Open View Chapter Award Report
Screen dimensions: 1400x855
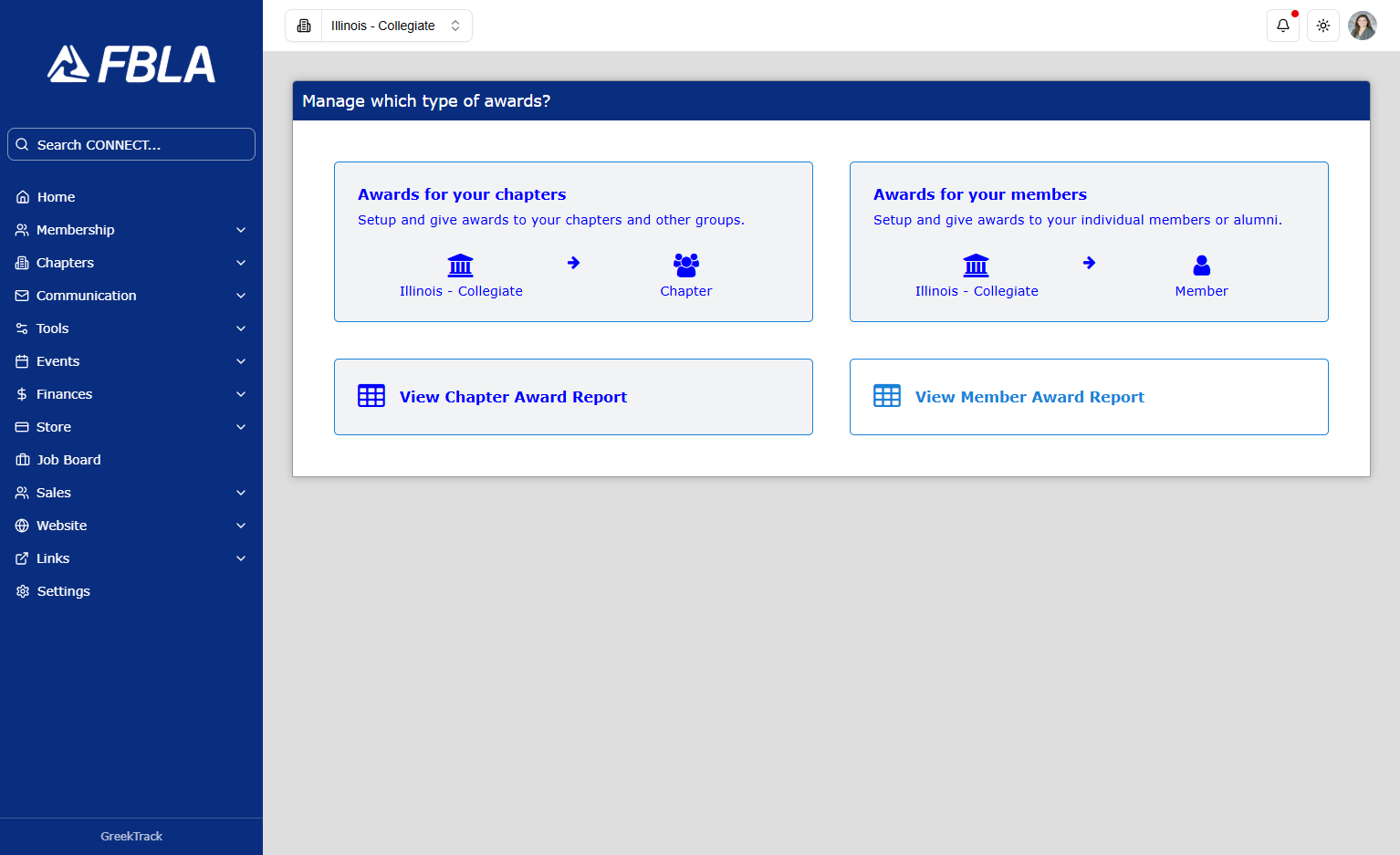pyautogui.click(x=573, y=397)
